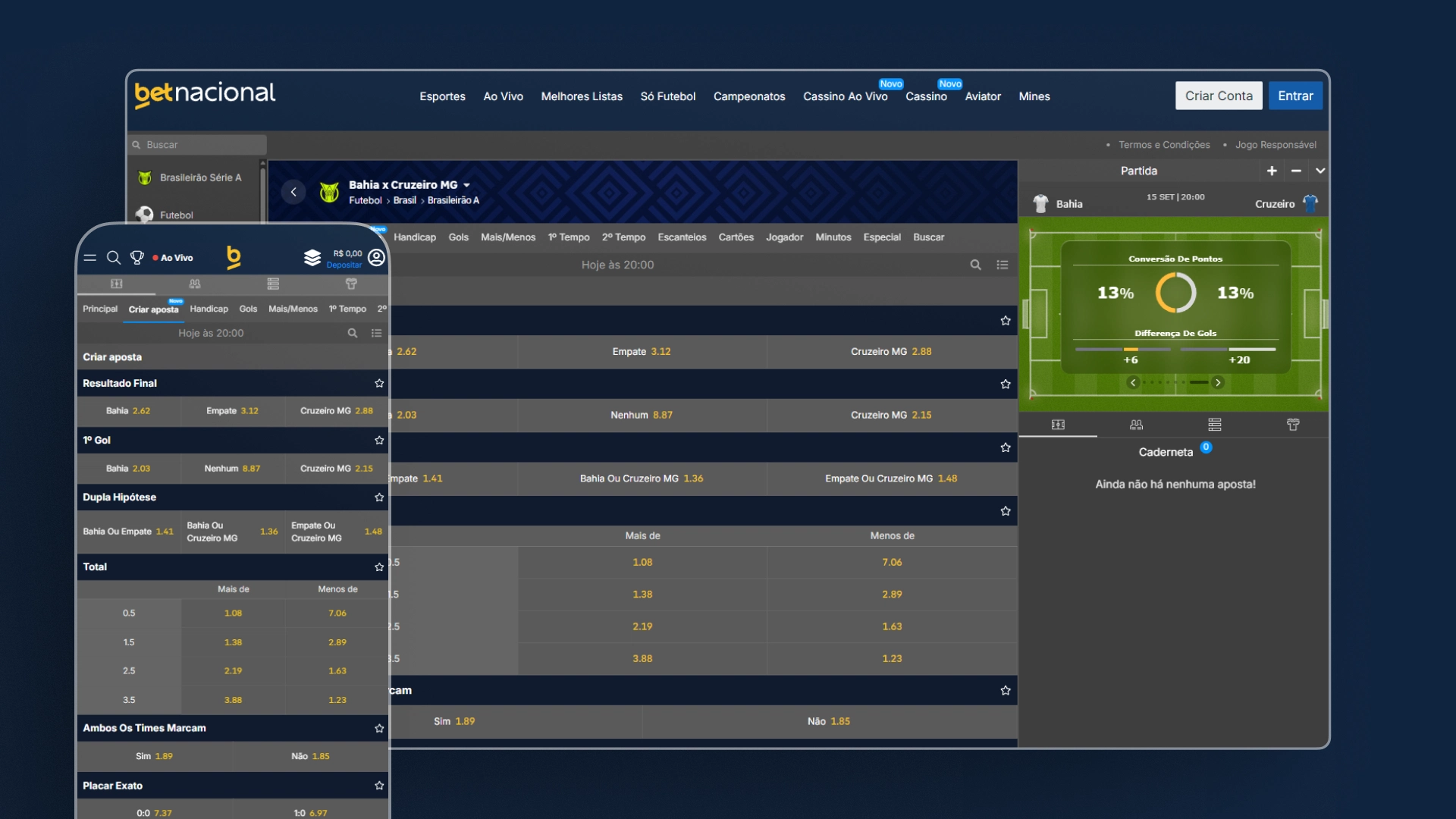The width and height of the screenshot is (1456, 819).
Task: Favorite the Ambos Os Times Marcam market
Action: [379, 729]
